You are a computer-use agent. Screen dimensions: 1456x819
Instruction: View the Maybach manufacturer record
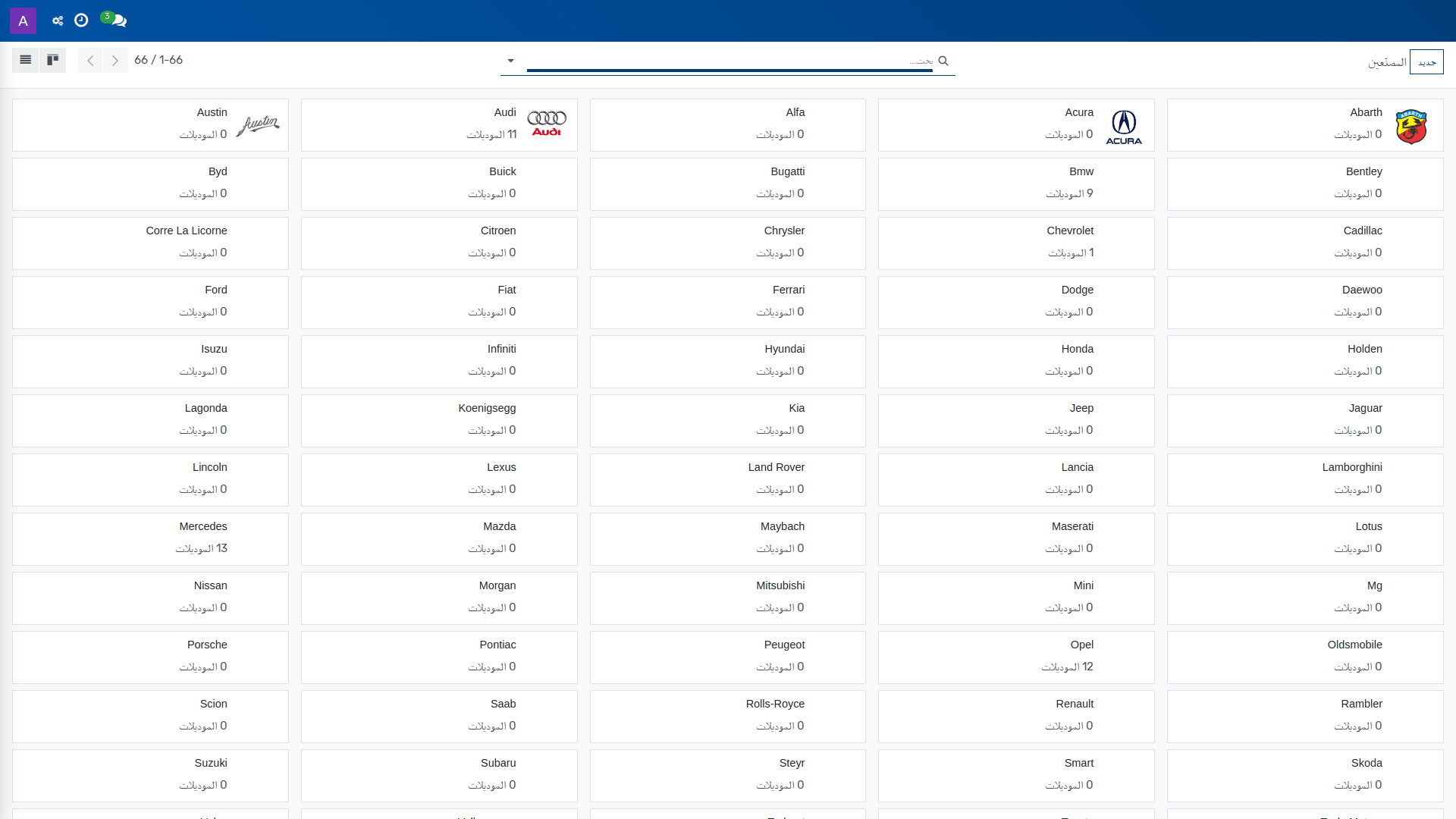coord(728,539)
